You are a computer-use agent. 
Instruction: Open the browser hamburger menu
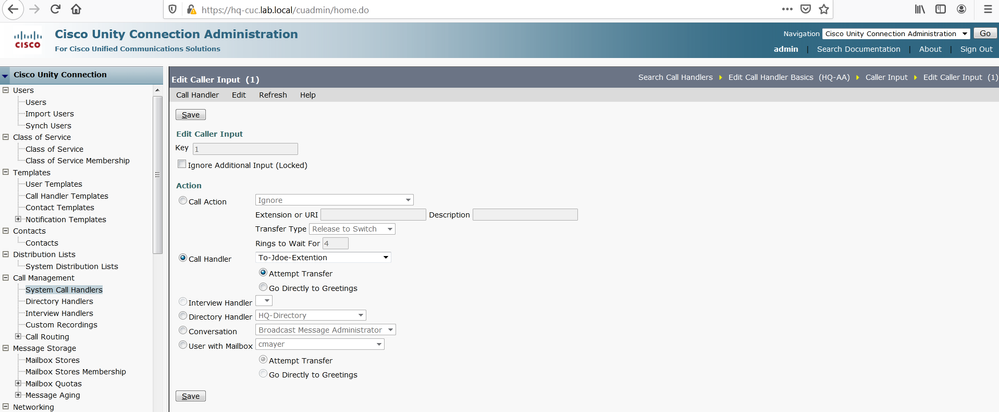(988, 10)
